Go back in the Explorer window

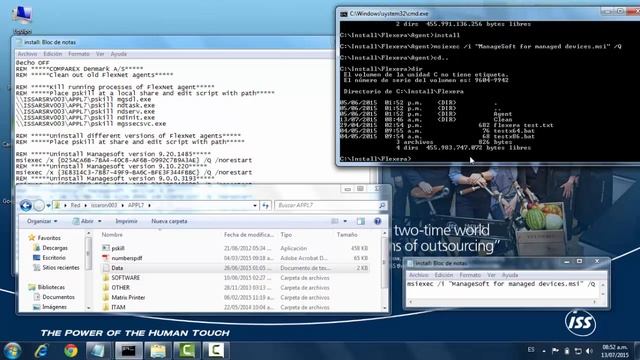(x=26, y=205)
